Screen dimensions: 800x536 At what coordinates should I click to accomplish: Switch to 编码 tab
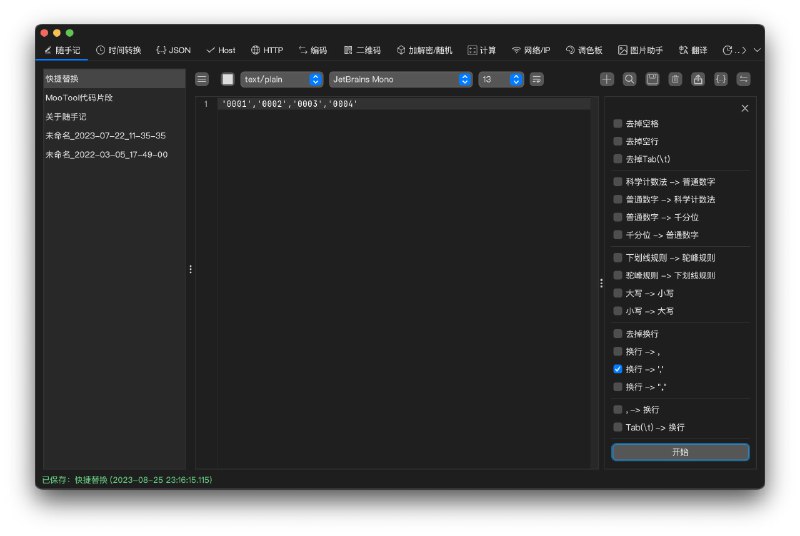tap(313, 50)
